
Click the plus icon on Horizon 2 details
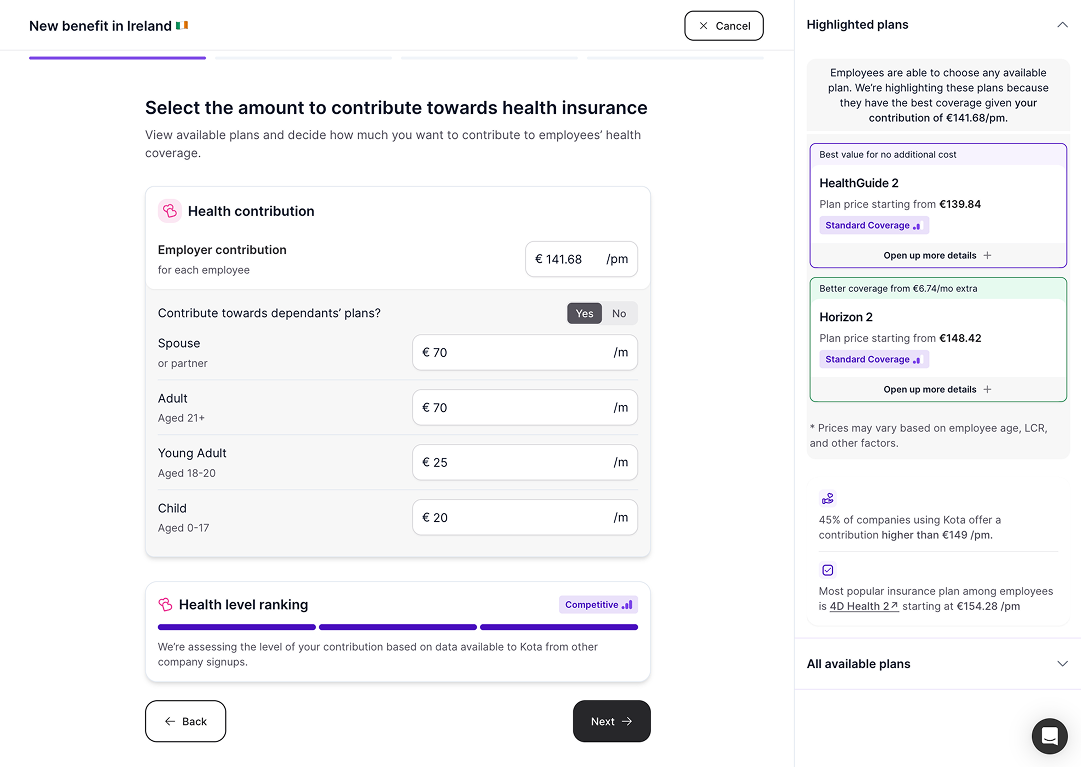(x=987, y=389)
